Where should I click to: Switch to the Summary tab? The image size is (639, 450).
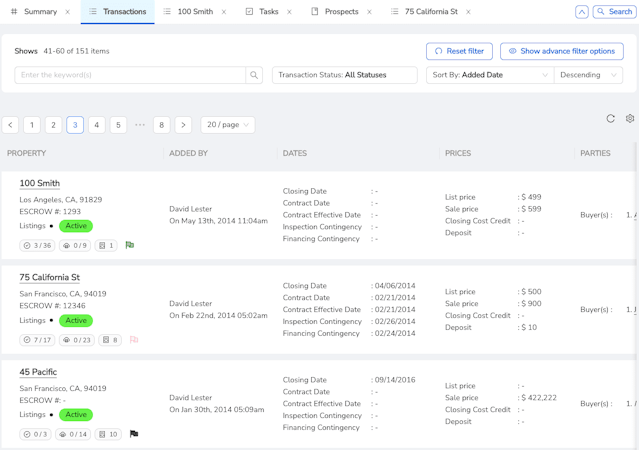(40, 12)
